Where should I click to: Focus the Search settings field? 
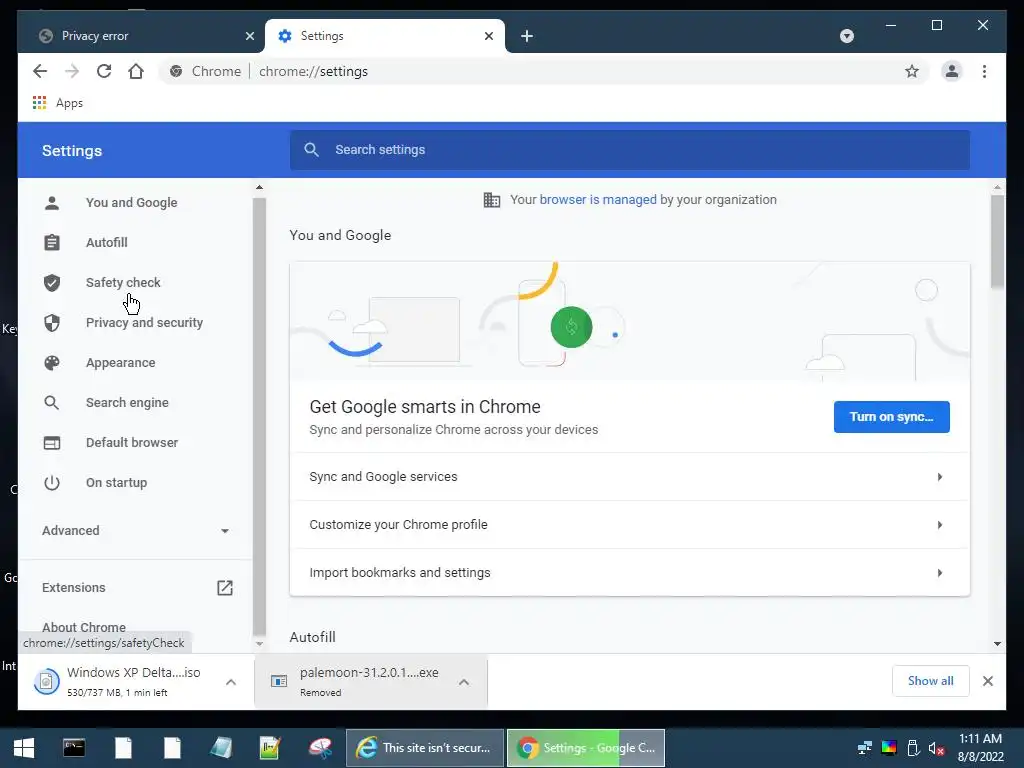click(x=630, y=150)
